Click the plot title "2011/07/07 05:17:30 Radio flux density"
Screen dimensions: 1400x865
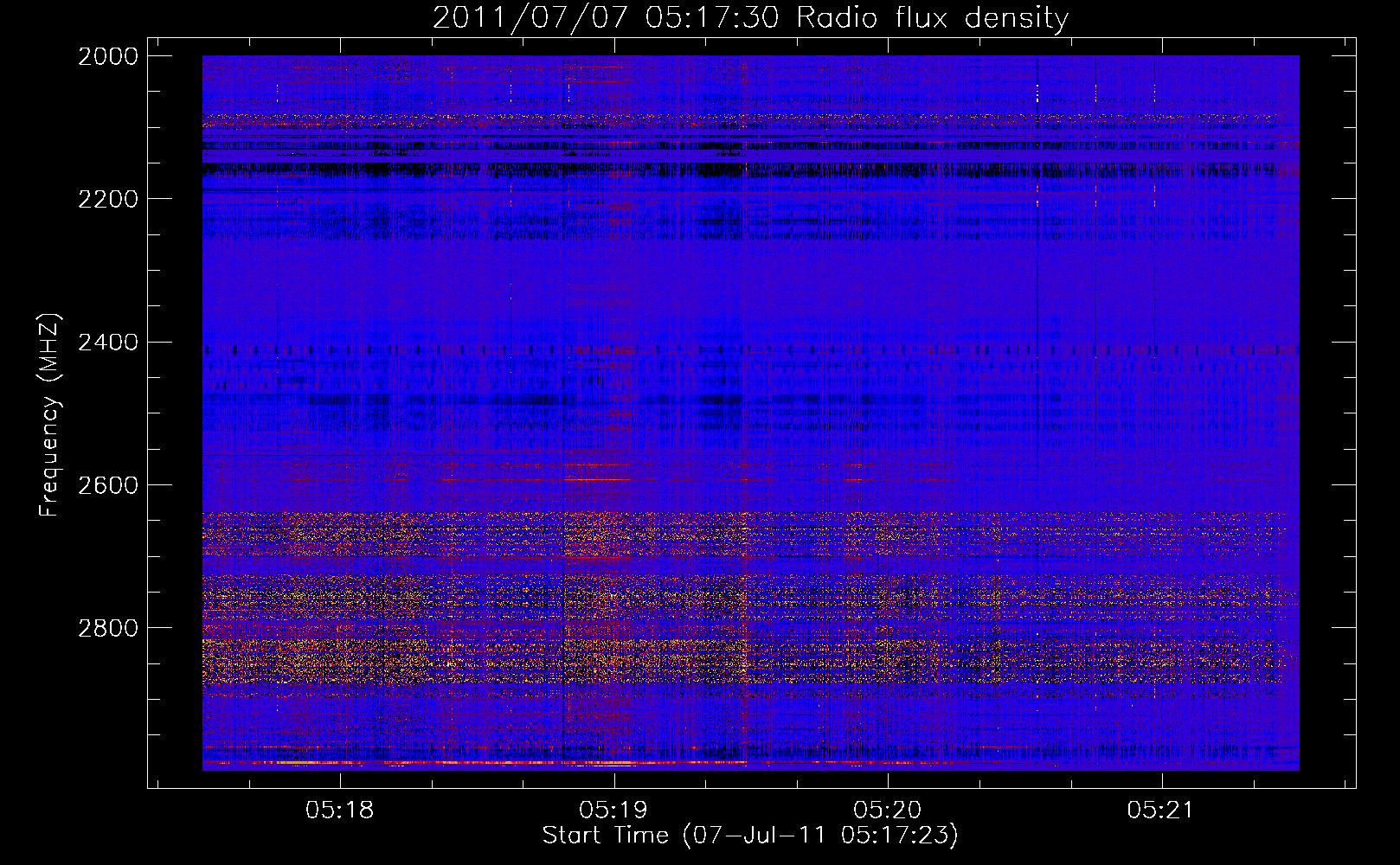750,18
